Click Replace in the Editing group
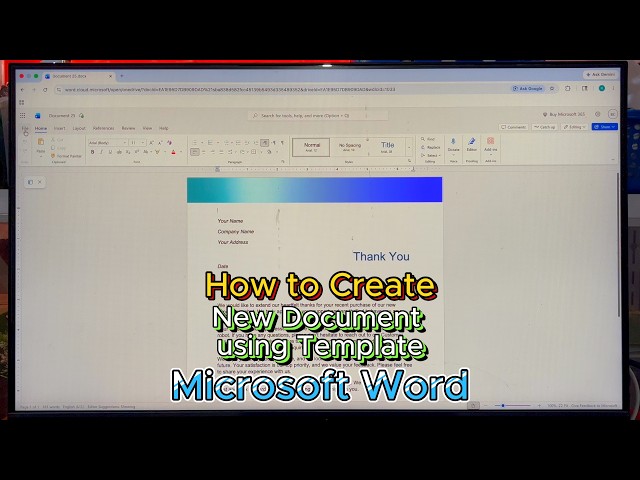 coord(431,147)
